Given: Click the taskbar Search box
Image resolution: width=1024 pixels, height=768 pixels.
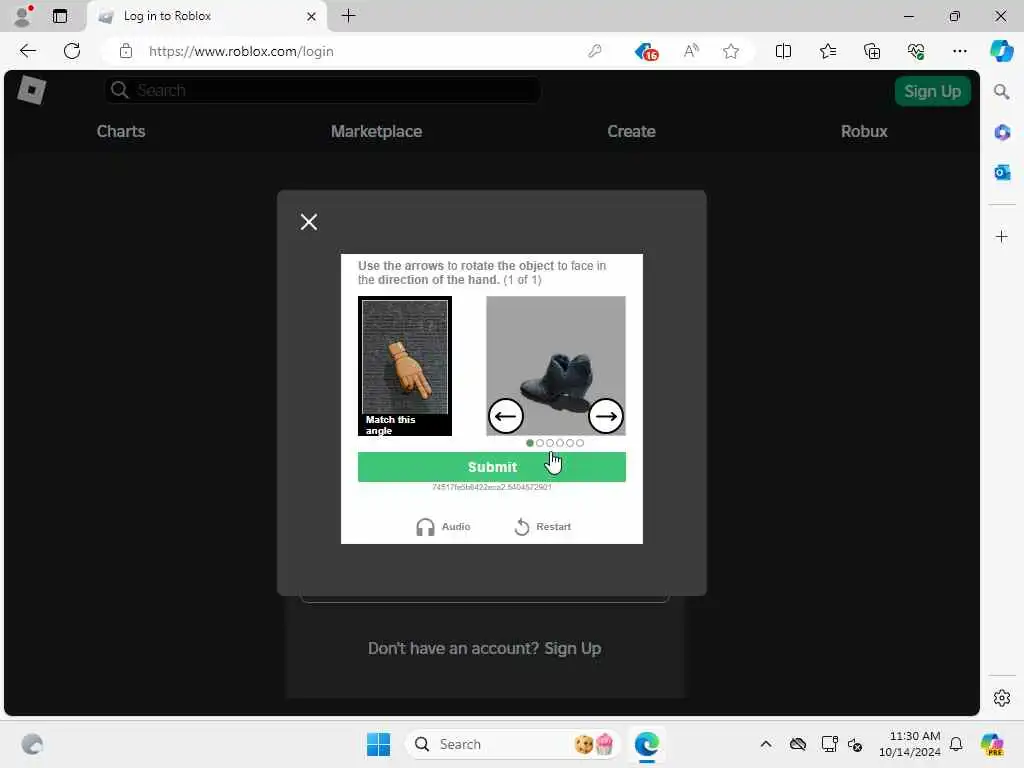Looking at the screenshot, I should tap(513, 744).
